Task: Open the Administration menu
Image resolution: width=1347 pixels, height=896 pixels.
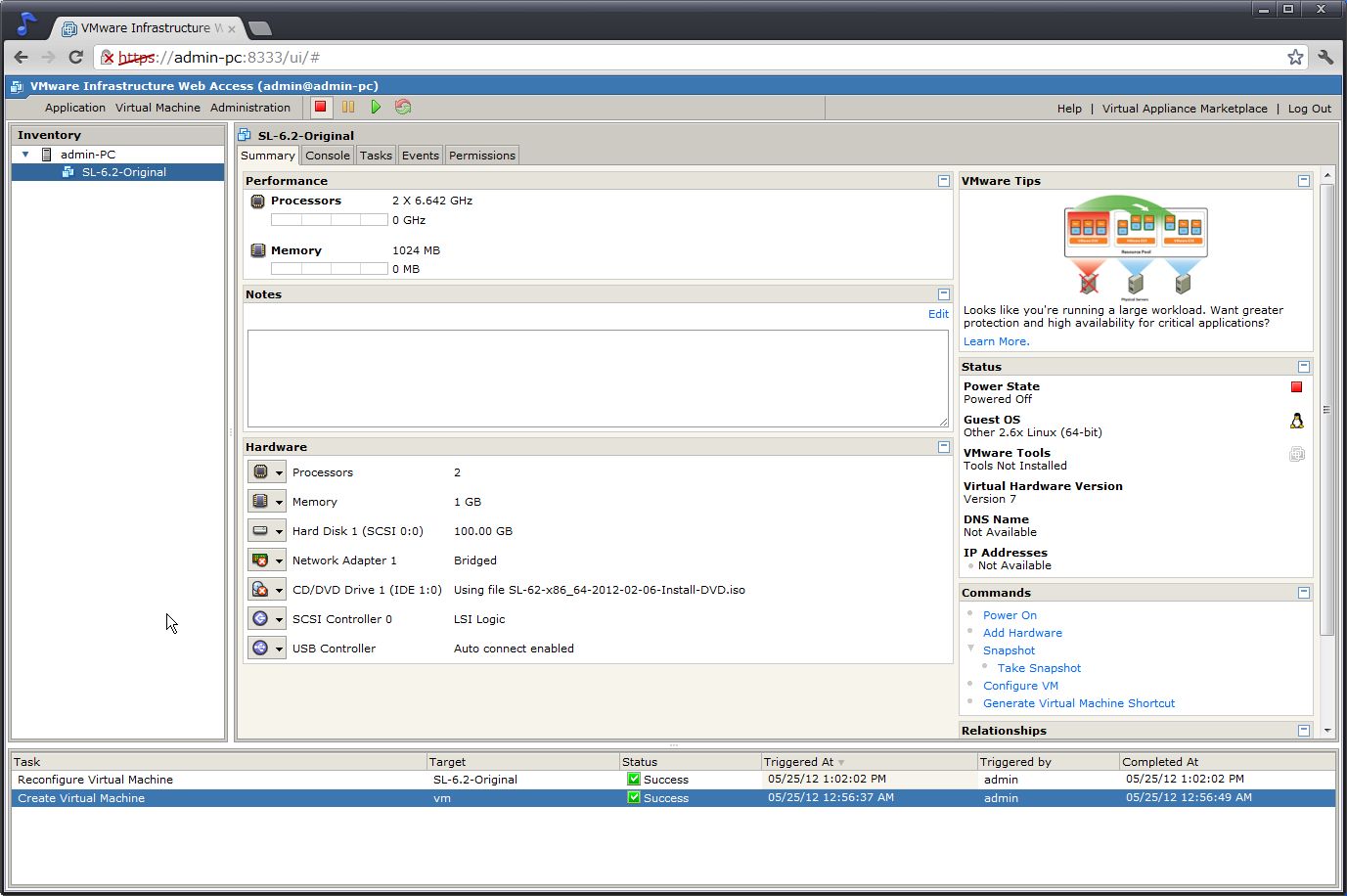Action: pyautogui.click(x=250, y=108)
